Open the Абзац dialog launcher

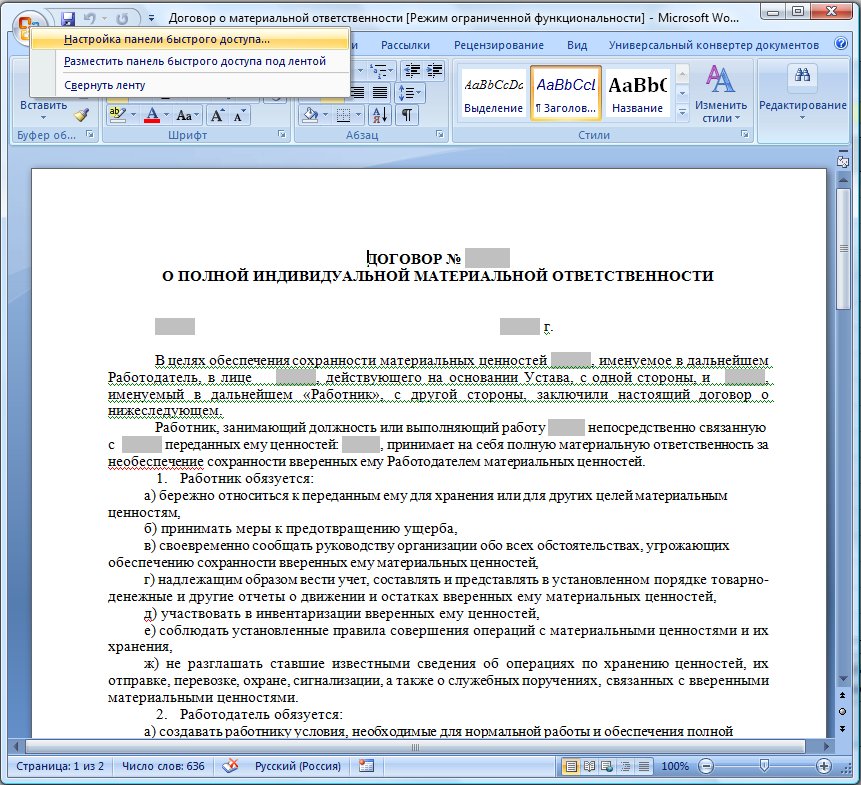(439, 134)
